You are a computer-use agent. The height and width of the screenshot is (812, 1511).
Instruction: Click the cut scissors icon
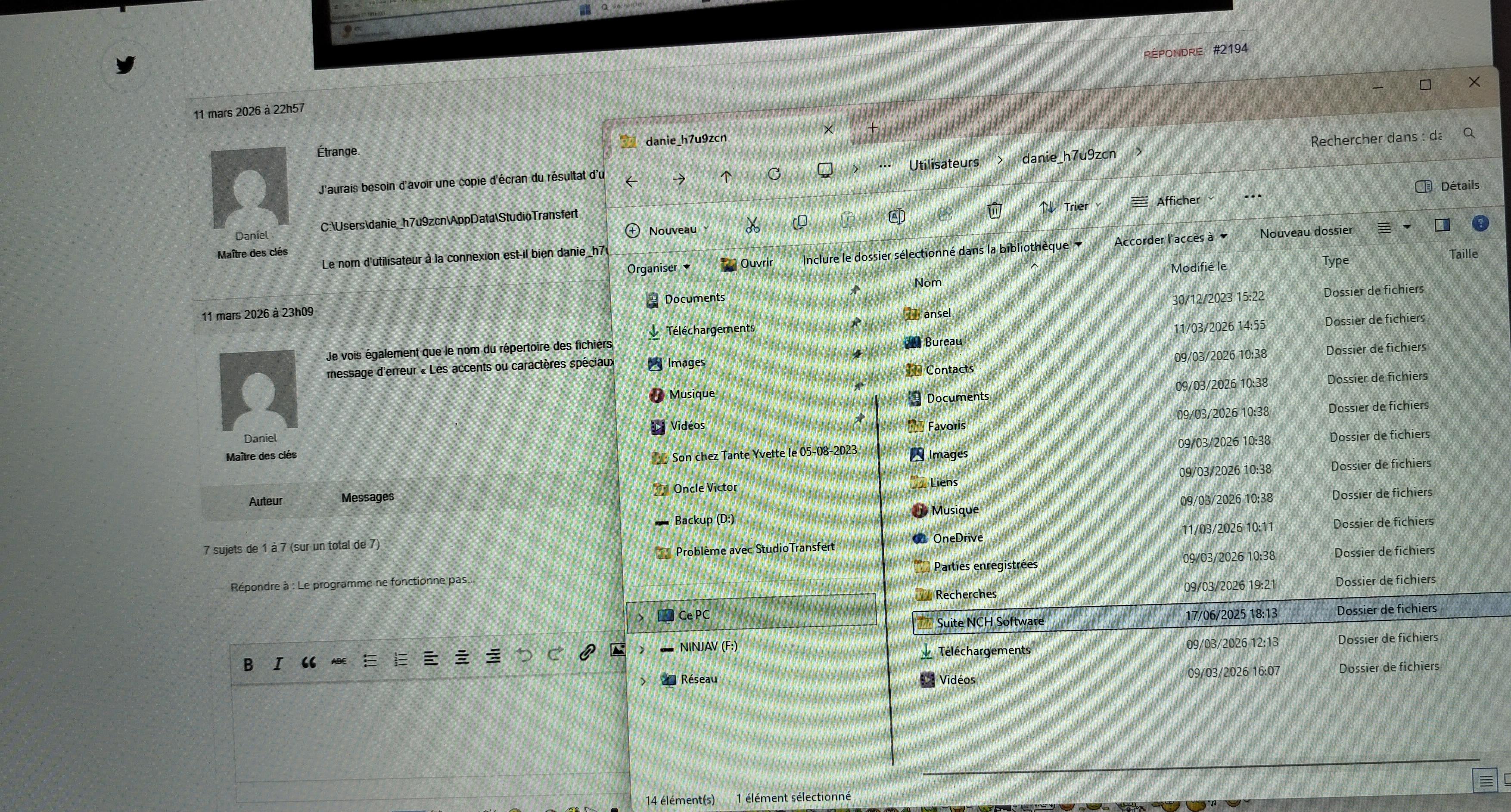pyautogui.click(x=752, y=225)
